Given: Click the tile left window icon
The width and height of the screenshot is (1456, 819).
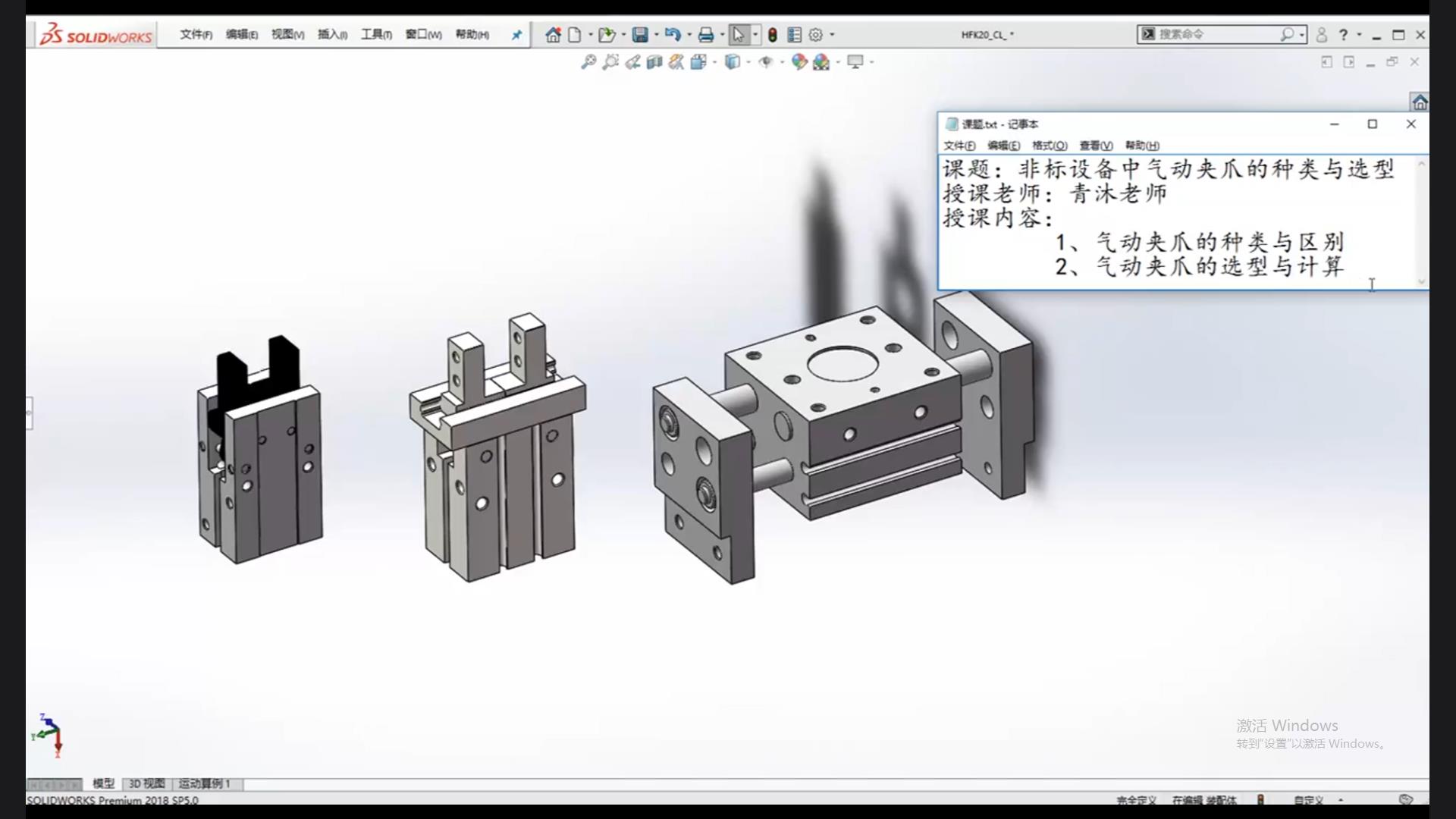Looking at the screenshot, I should 1326,62.
